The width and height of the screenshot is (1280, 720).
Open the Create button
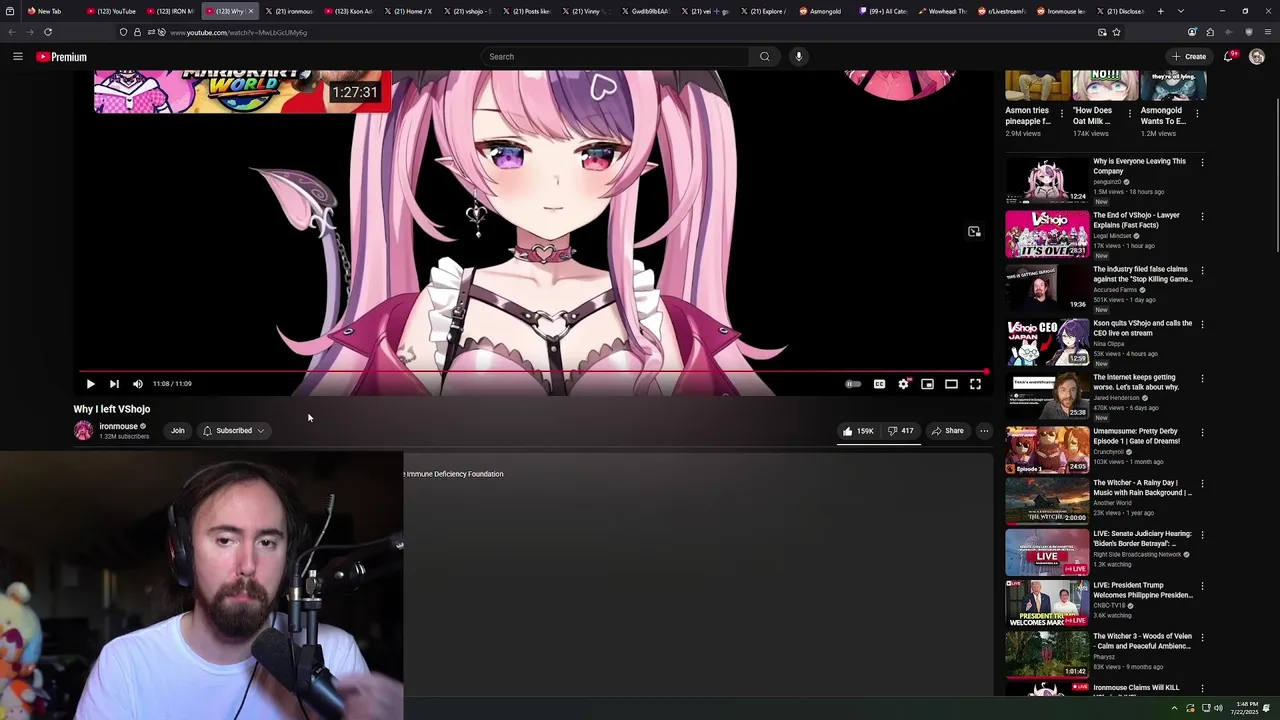pos(1189,57)
